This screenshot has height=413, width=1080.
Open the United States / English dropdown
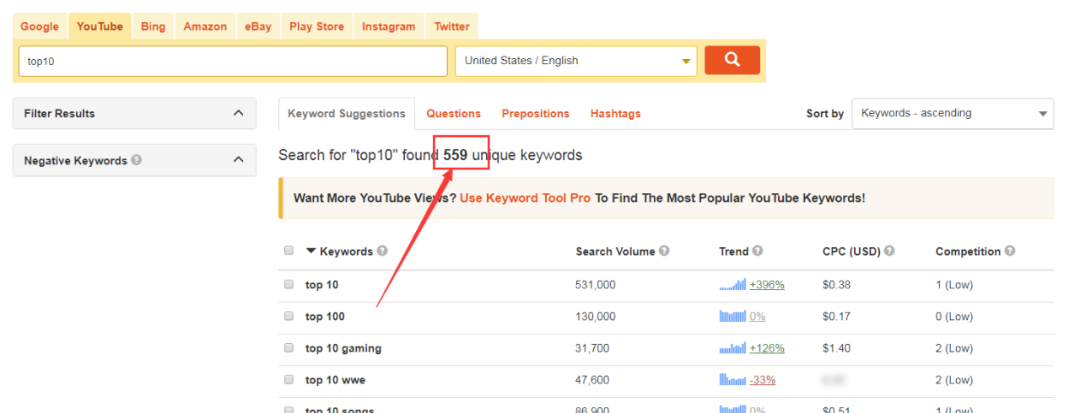(576, 61)
